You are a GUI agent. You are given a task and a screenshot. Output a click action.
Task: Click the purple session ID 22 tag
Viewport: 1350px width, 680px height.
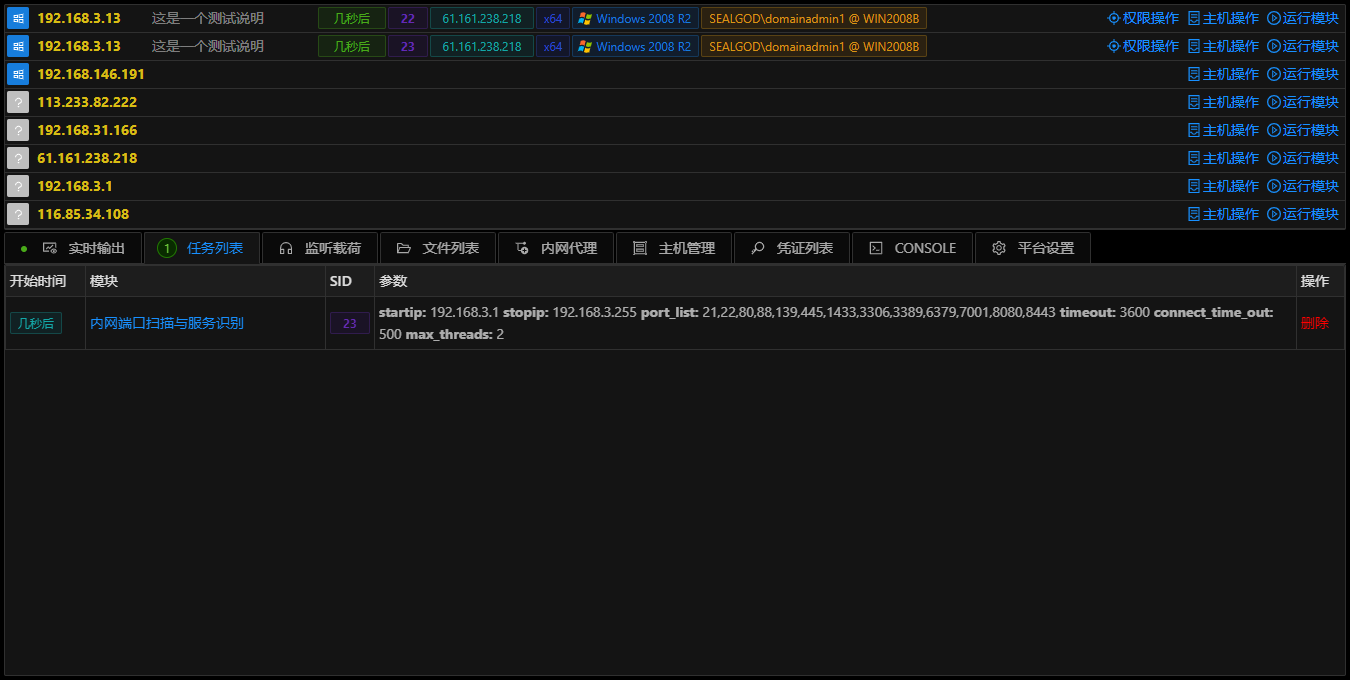(407, 18)
